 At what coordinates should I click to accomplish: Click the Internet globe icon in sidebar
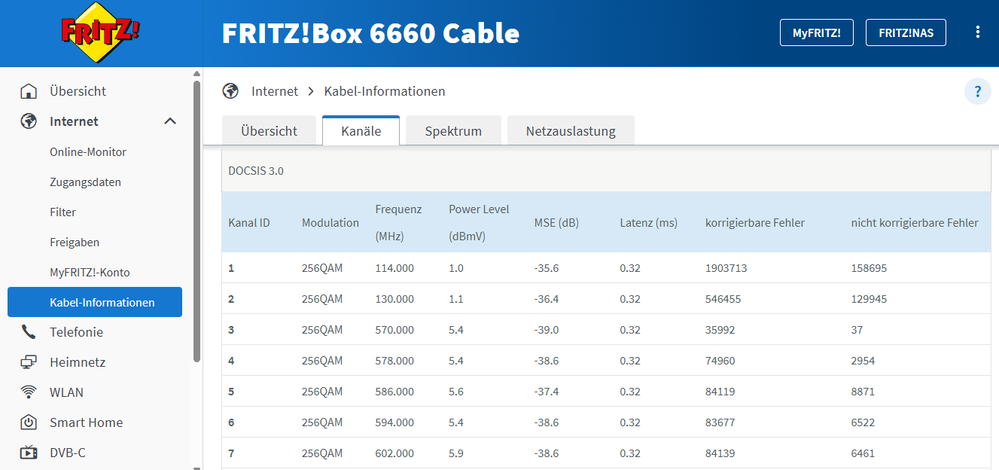pos(28,122)
